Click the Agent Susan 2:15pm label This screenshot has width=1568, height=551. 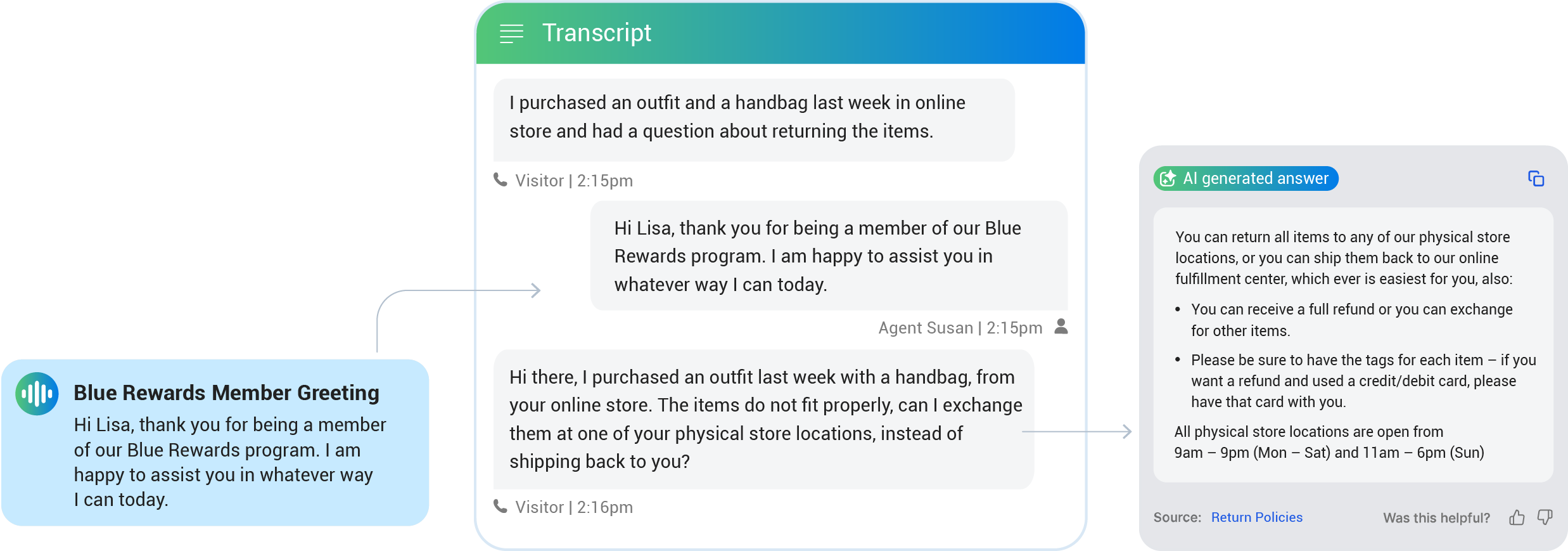(960, 328)
